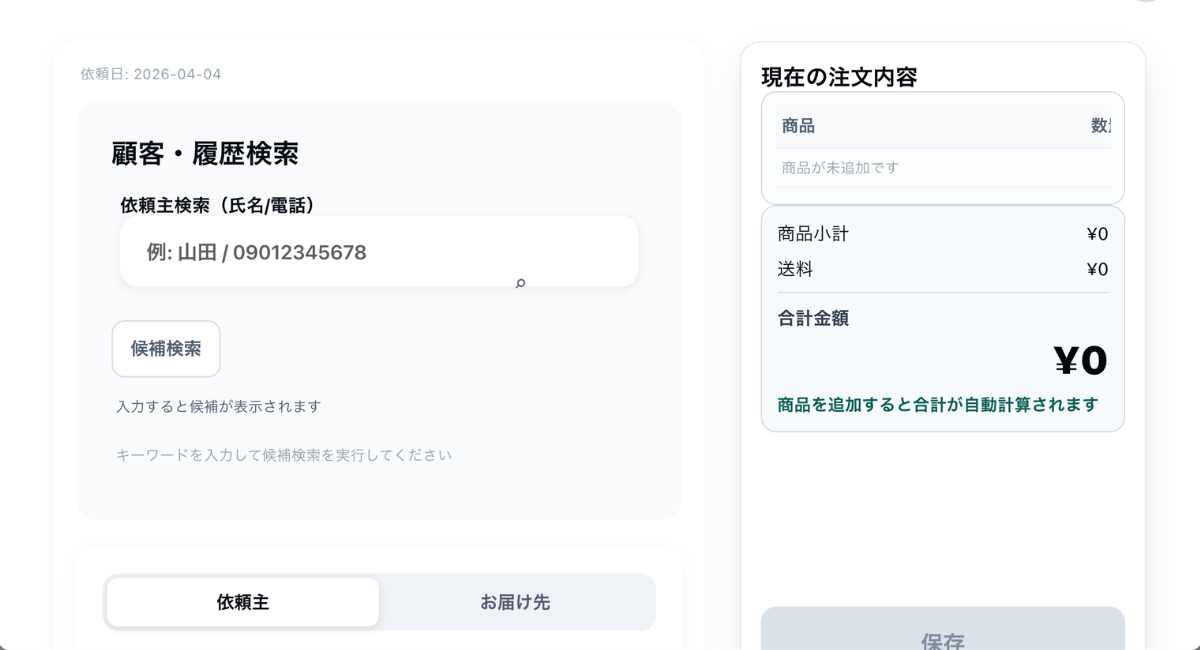Click the 顧客・履歴検索 heading

(205, 154)
